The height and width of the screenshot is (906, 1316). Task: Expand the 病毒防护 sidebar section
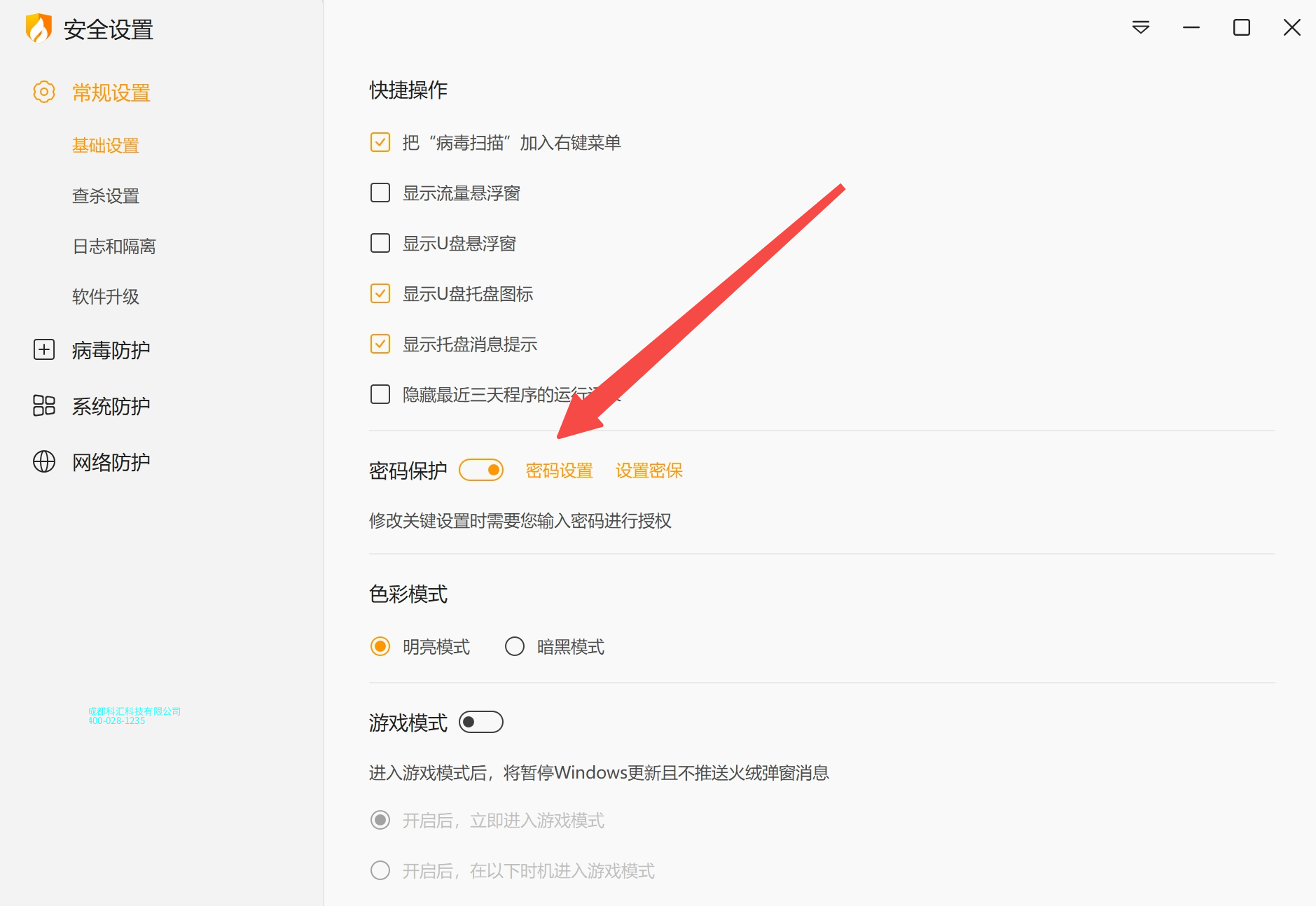(111, 350)
